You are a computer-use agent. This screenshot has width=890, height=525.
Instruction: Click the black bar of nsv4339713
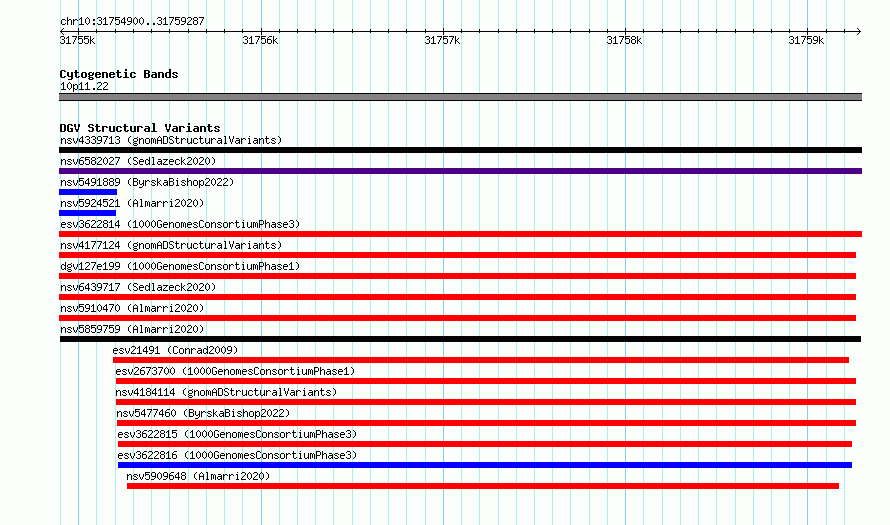(460, 150)
